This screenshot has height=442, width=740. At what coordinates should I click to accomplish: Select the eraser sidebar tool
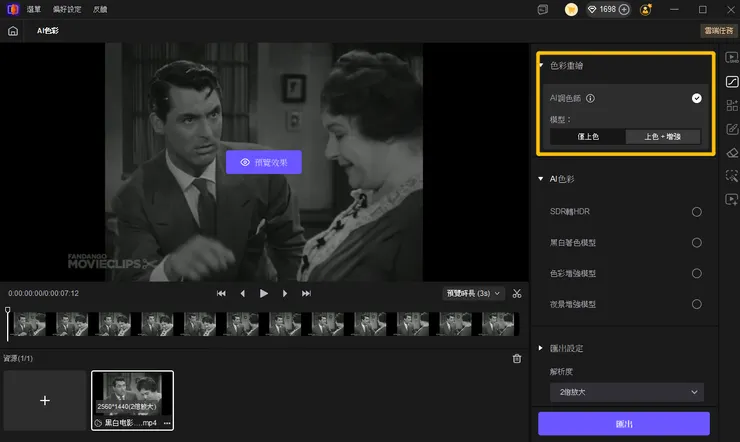[732, 153]
